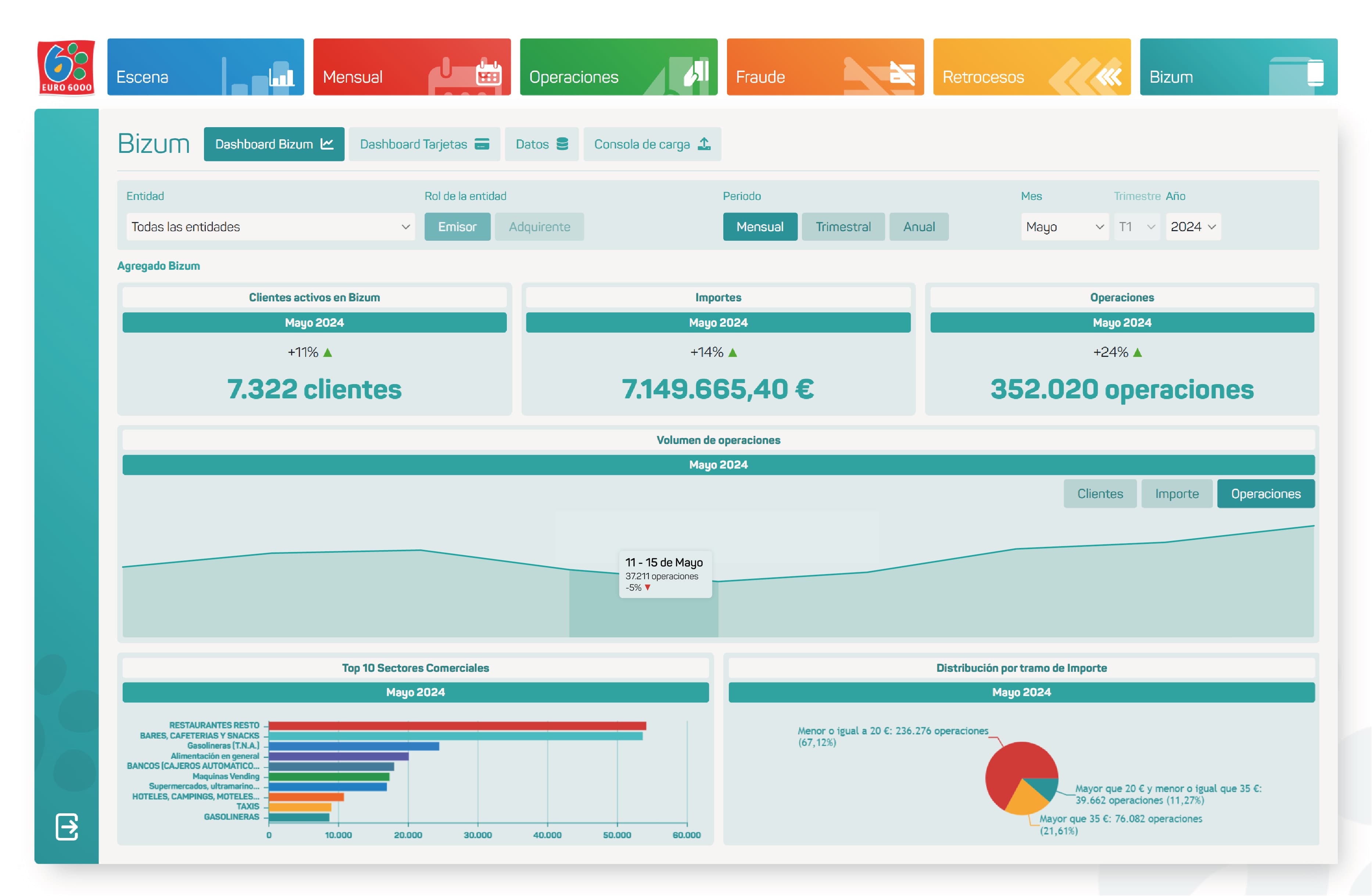The height and width of the screenshot is (896, 1372).
Task: Switch period to Trimestral
Action: coord(843,227)
